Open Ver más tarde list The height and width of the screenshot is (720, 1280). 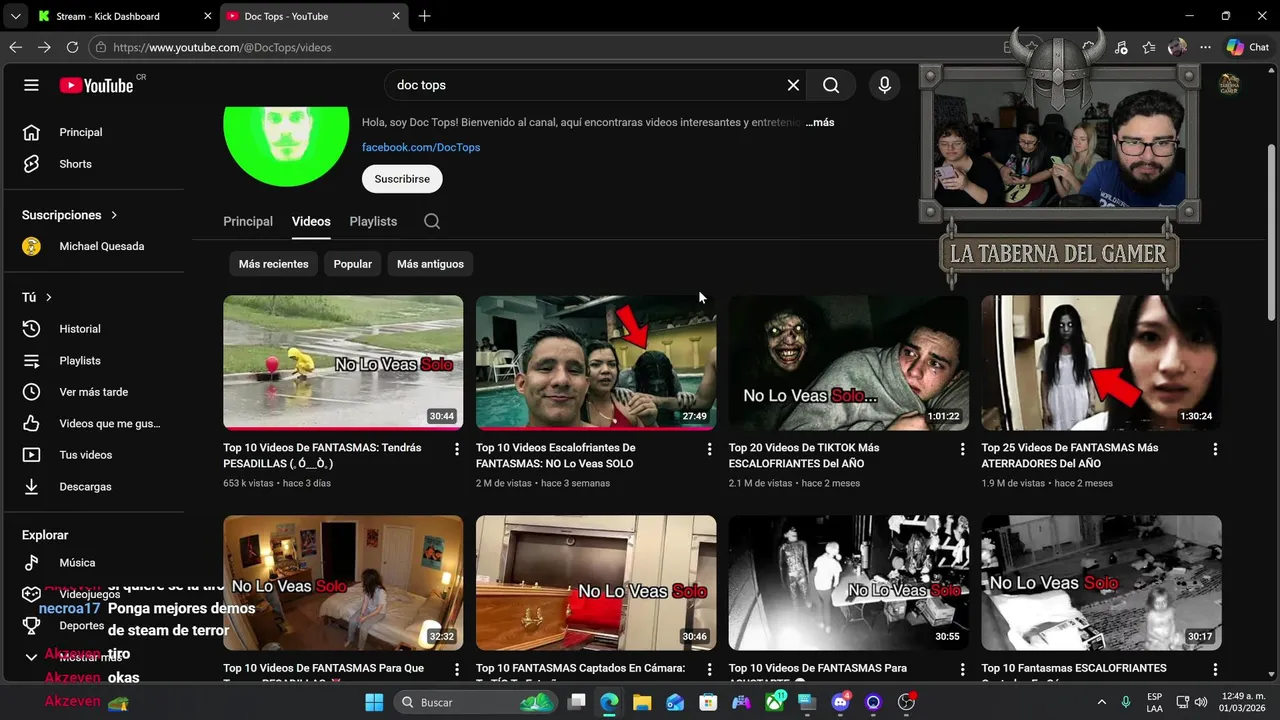pos(95,392)
